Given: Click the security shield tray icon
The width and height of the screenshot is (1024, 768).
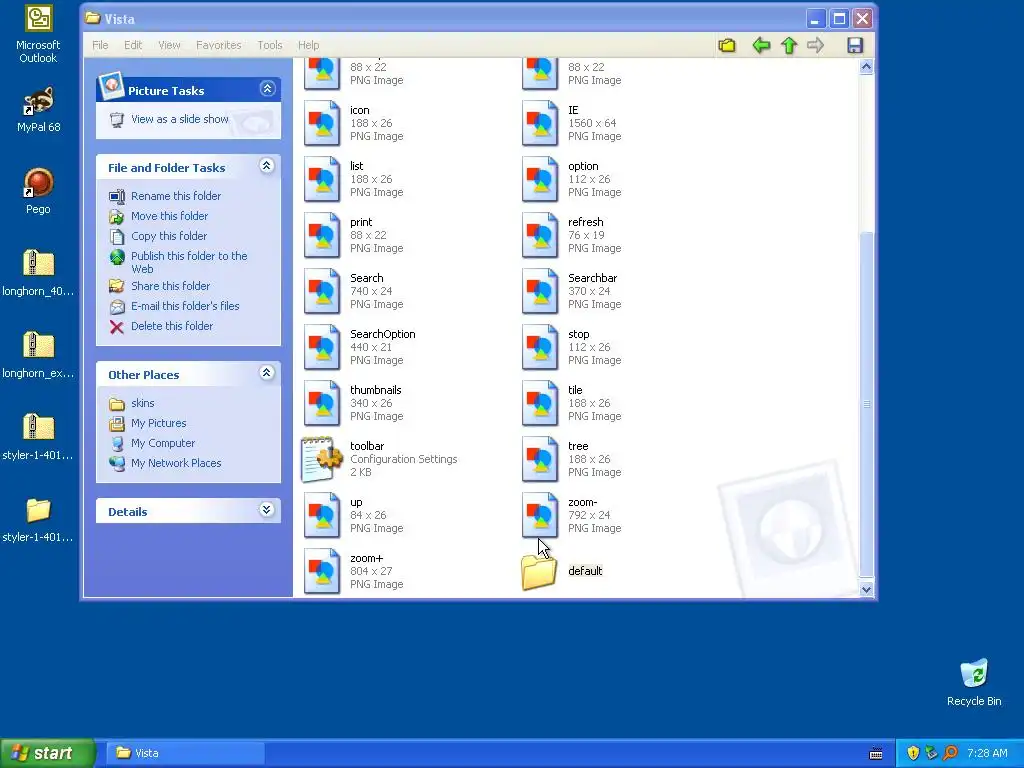Looking at the screenshot, I should point(913,753).
